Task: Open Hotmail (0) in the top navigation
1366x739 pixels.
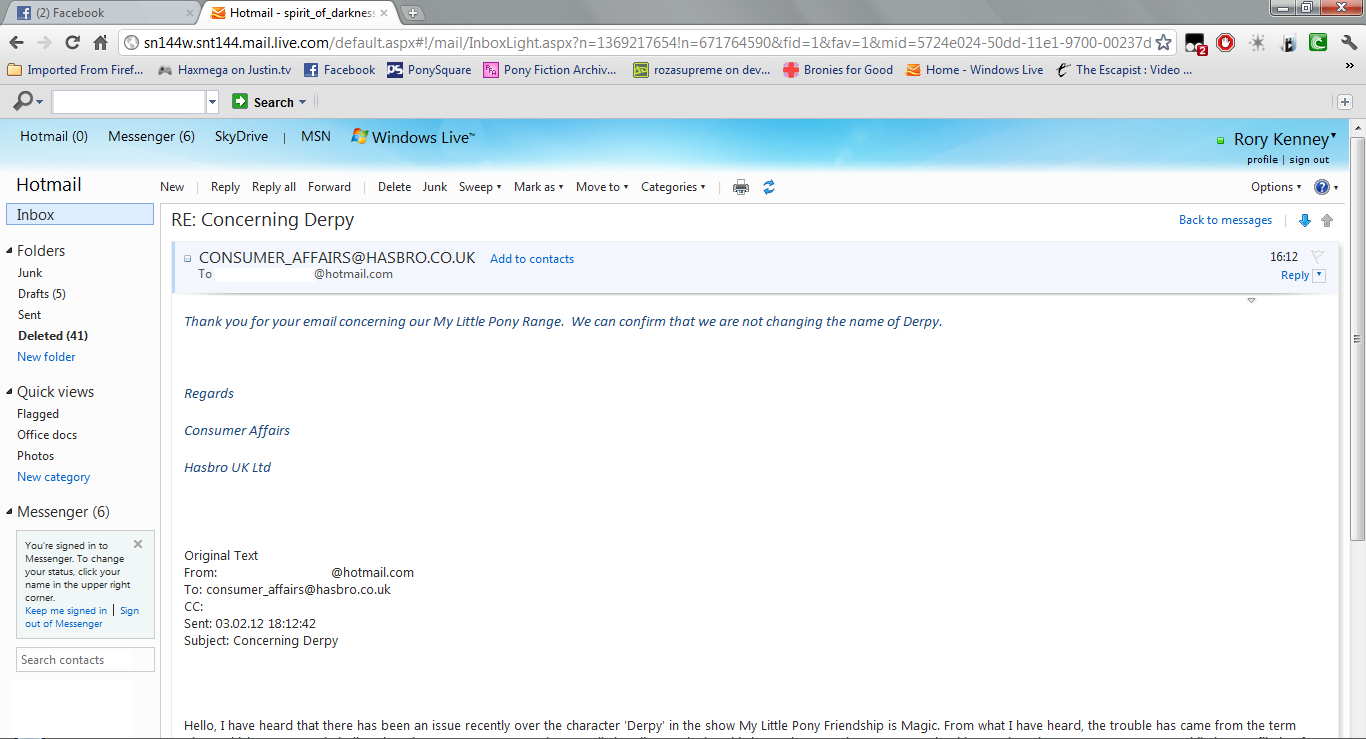Action: pos(54,137)
